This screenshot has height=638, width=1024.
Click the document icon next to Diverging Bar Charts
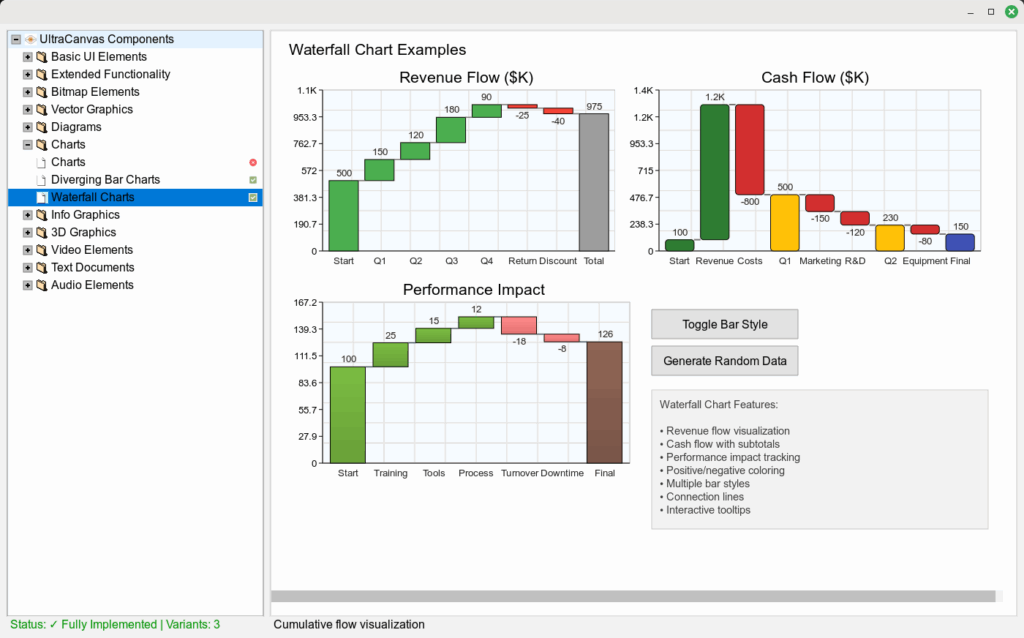coord(41,180)
